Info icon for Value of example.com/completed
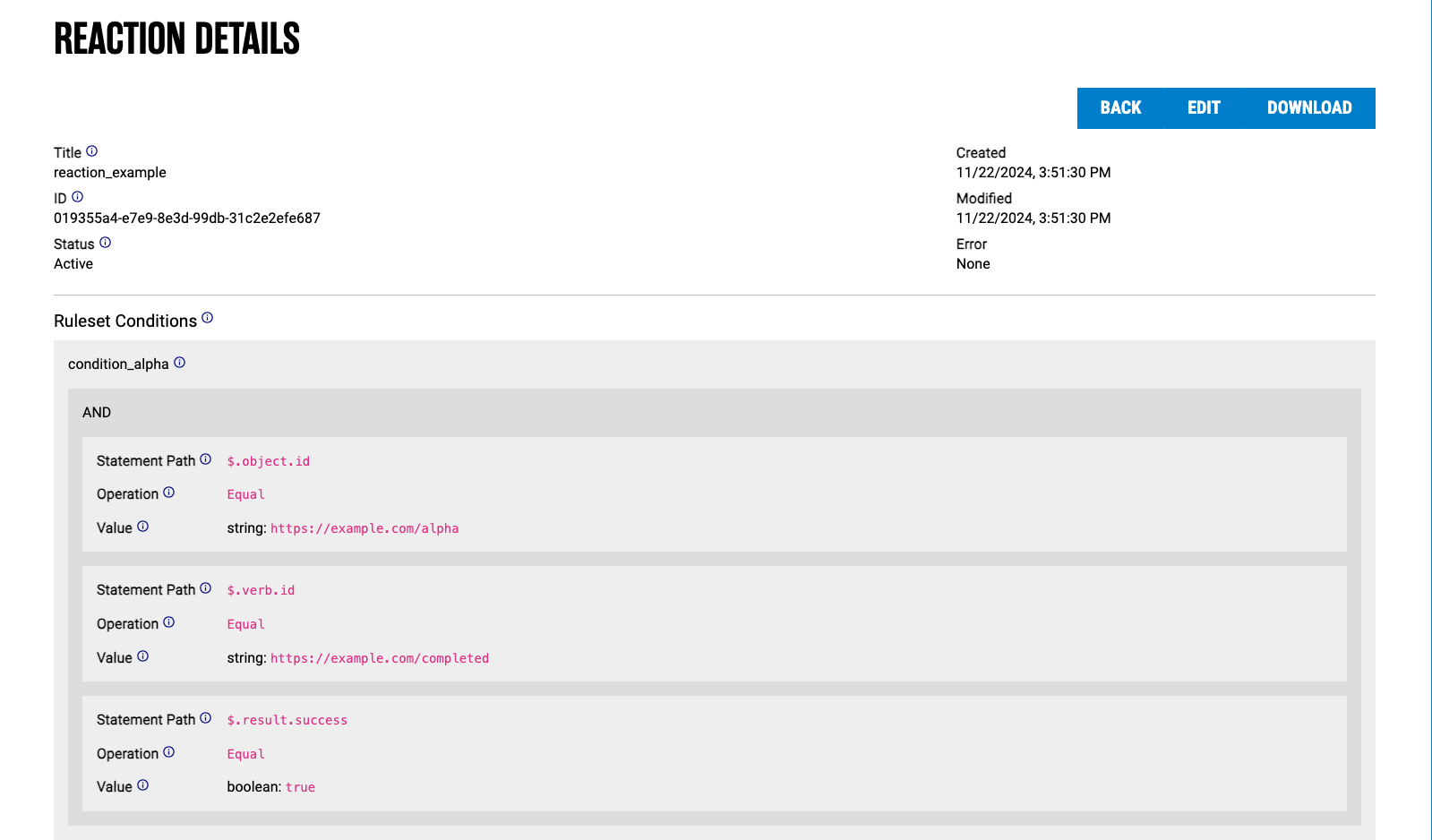The image size is (1432, 840). pyautogui.click(x=142, y=656)
